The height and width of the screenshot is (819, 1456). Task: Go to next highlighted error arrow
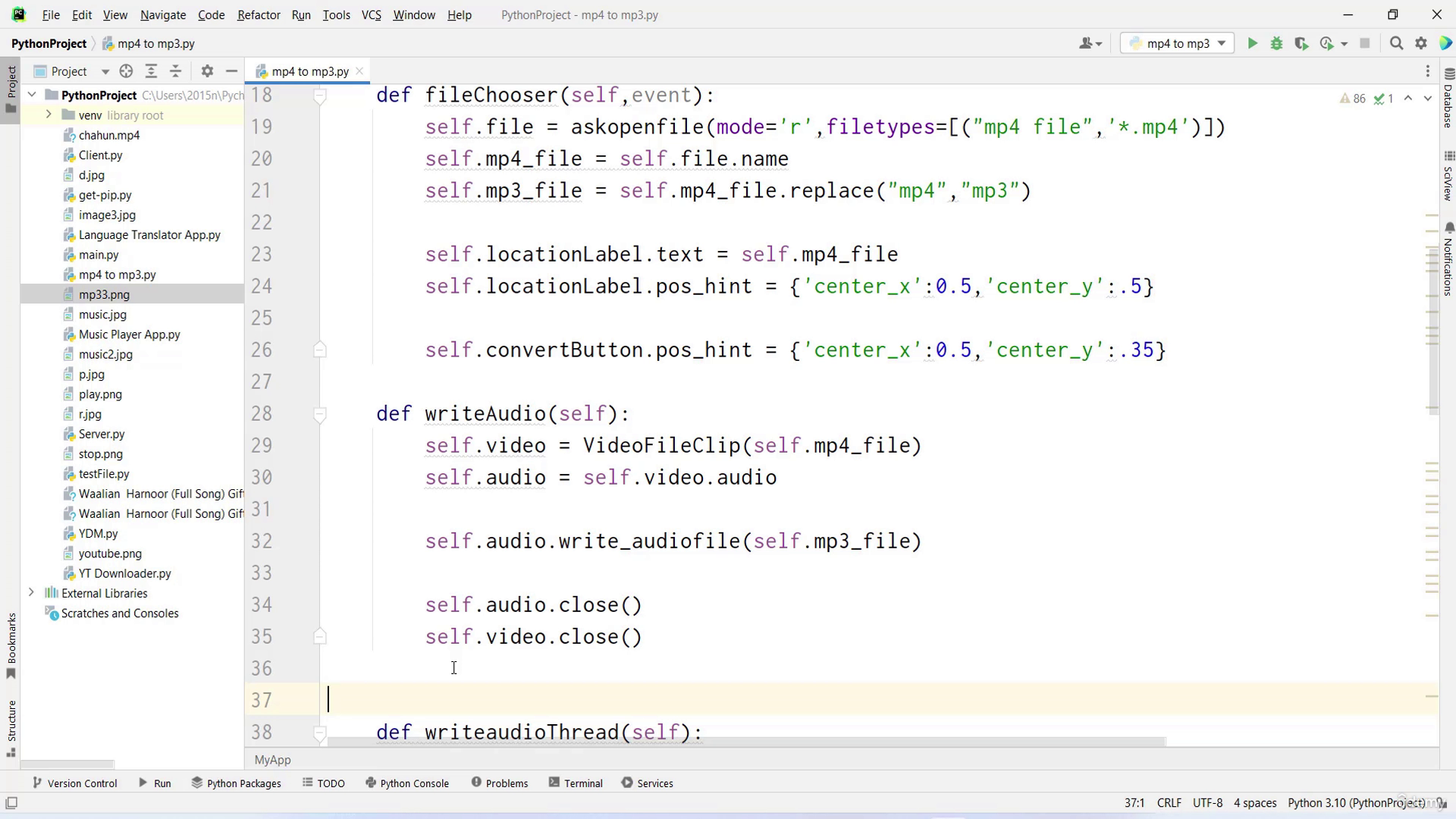(1428, 99)
